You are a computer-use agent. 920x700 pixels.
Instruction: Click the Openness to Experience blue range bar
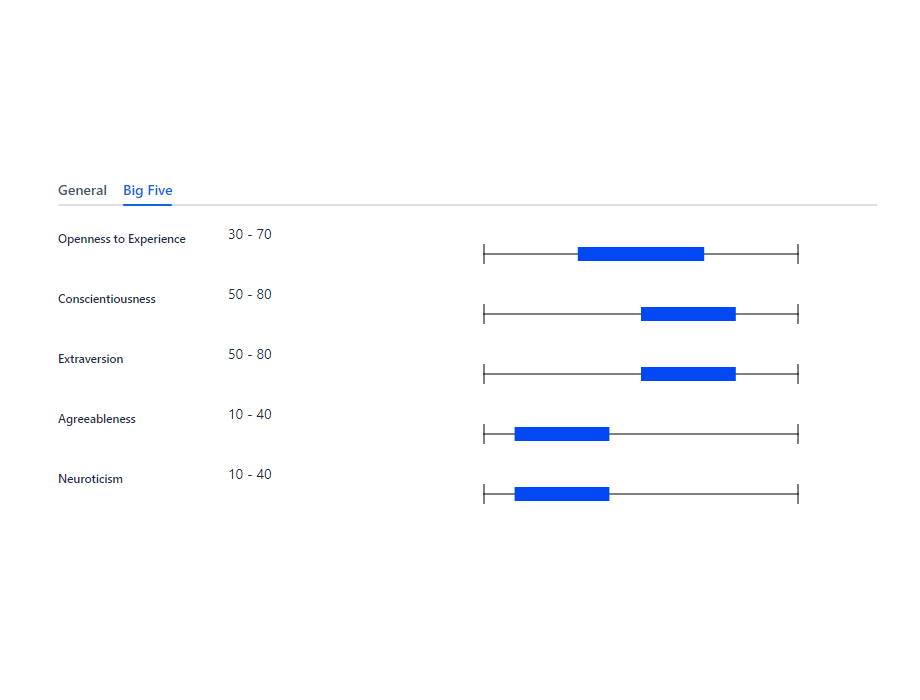pyautogui.click(x=641, y=254)
